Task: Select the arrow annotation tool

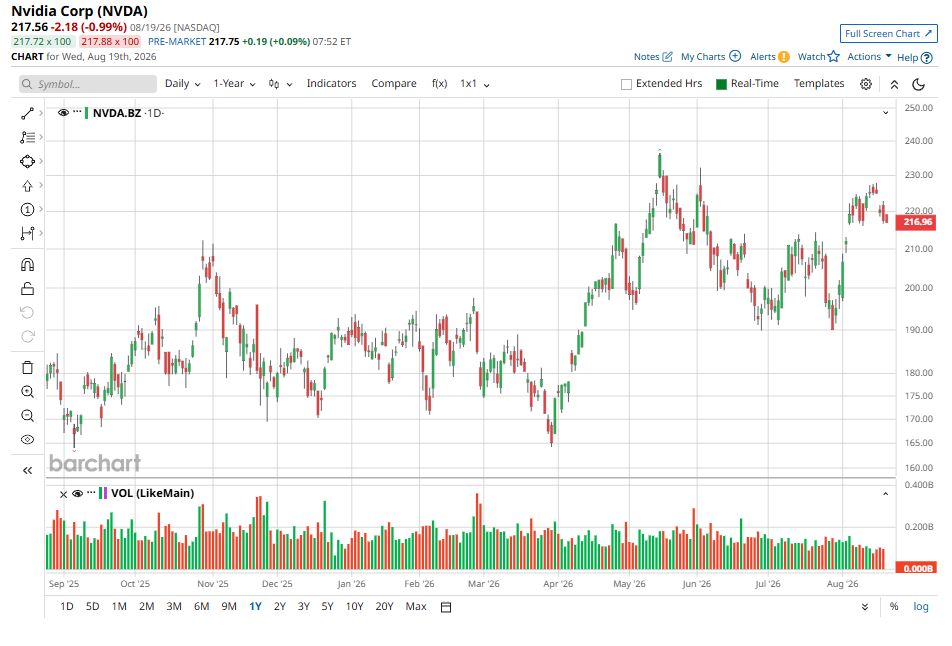Action: pos(27,186)
